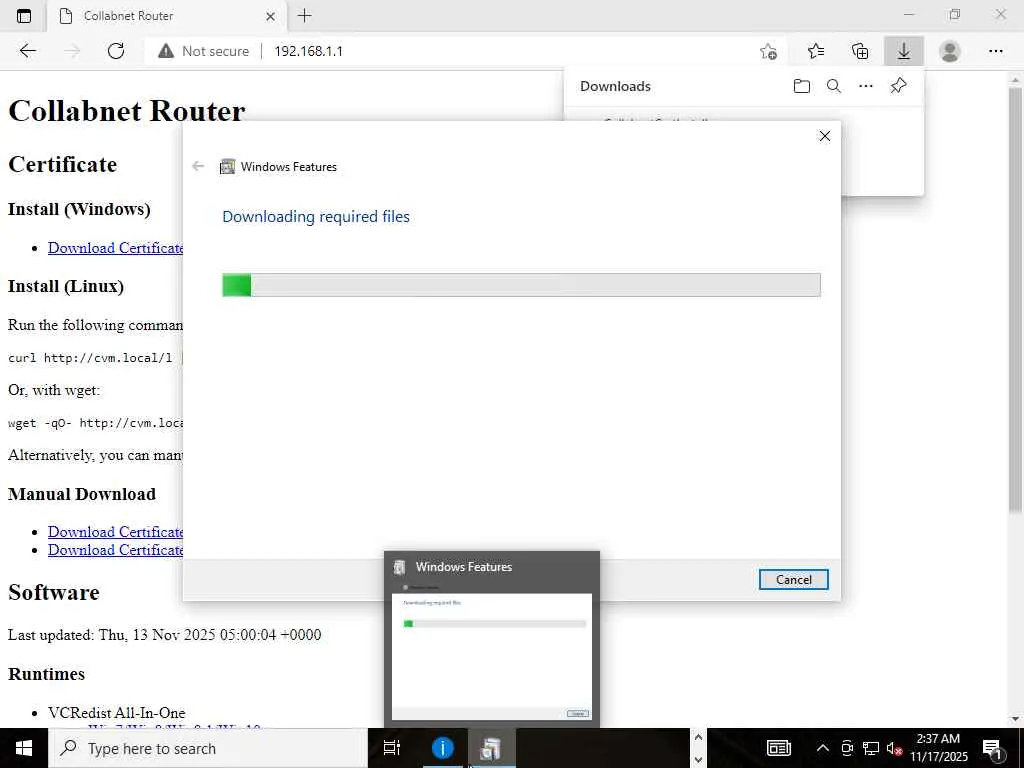1024x768 pixels.
Task: Open second Download Certificate link under Manual Download
Action: click(116, 550)
